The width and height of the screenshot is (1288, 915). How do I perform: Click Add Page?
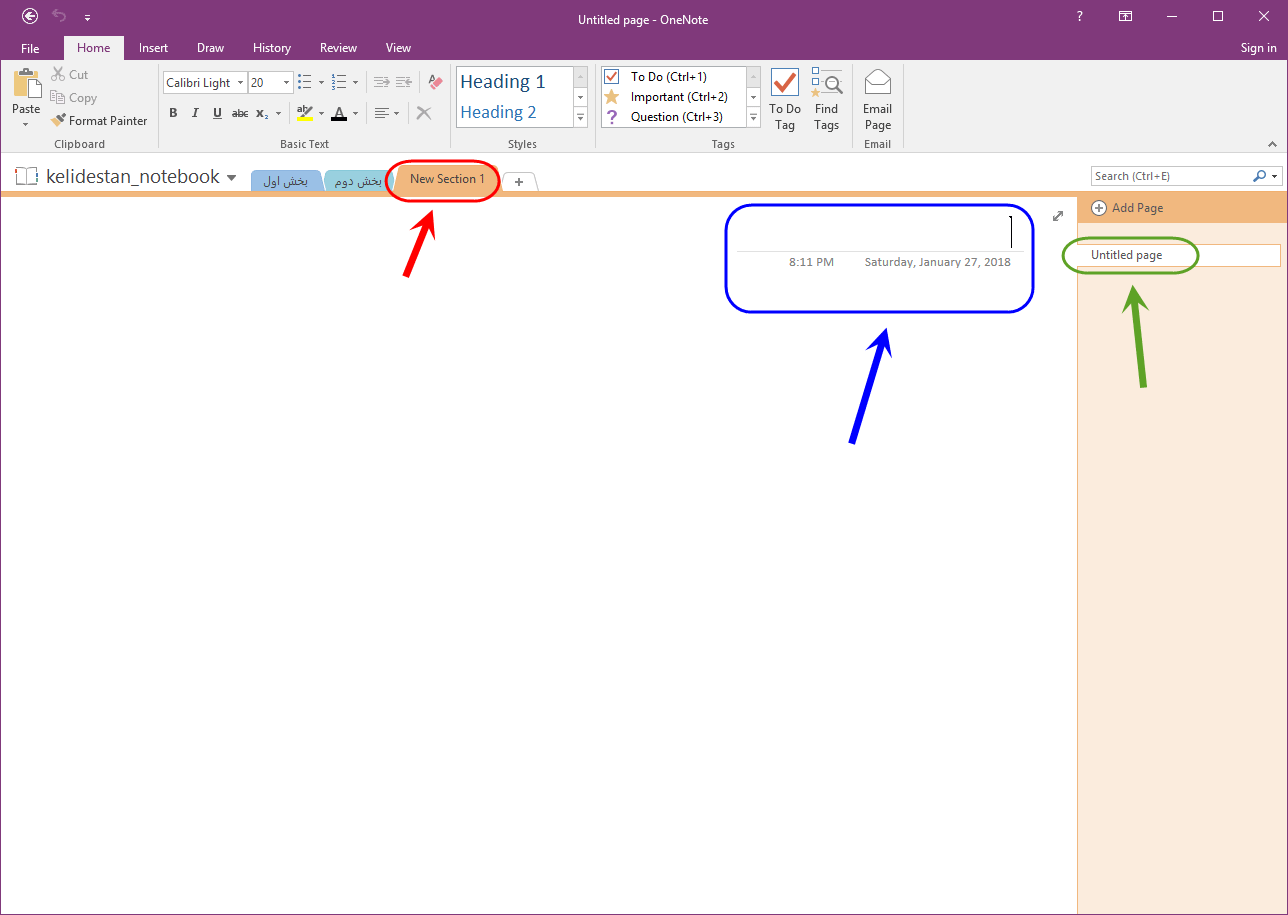pos(1127,208)
